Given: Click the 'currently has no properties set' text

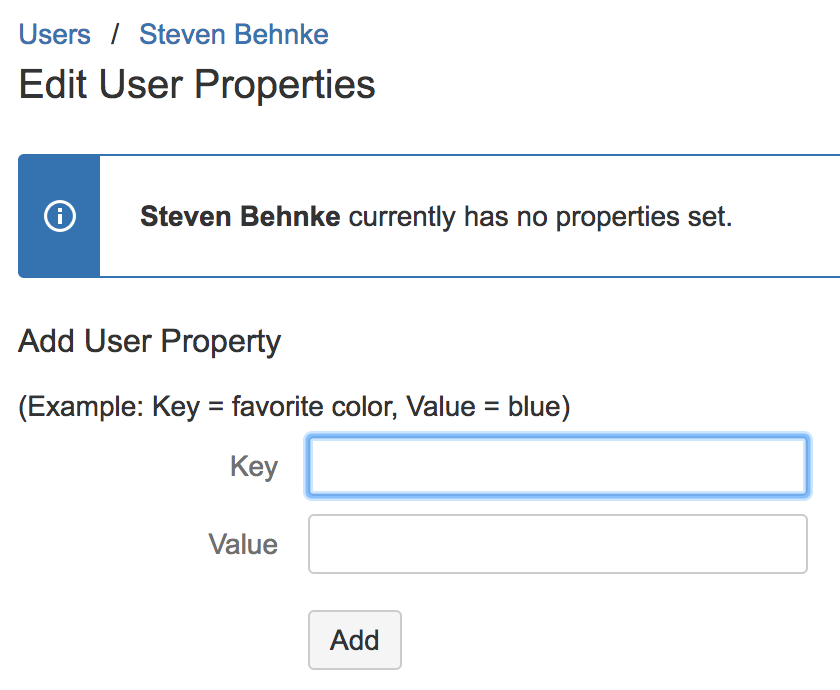Looking at the screenshot, I should [x=541, y=217].
